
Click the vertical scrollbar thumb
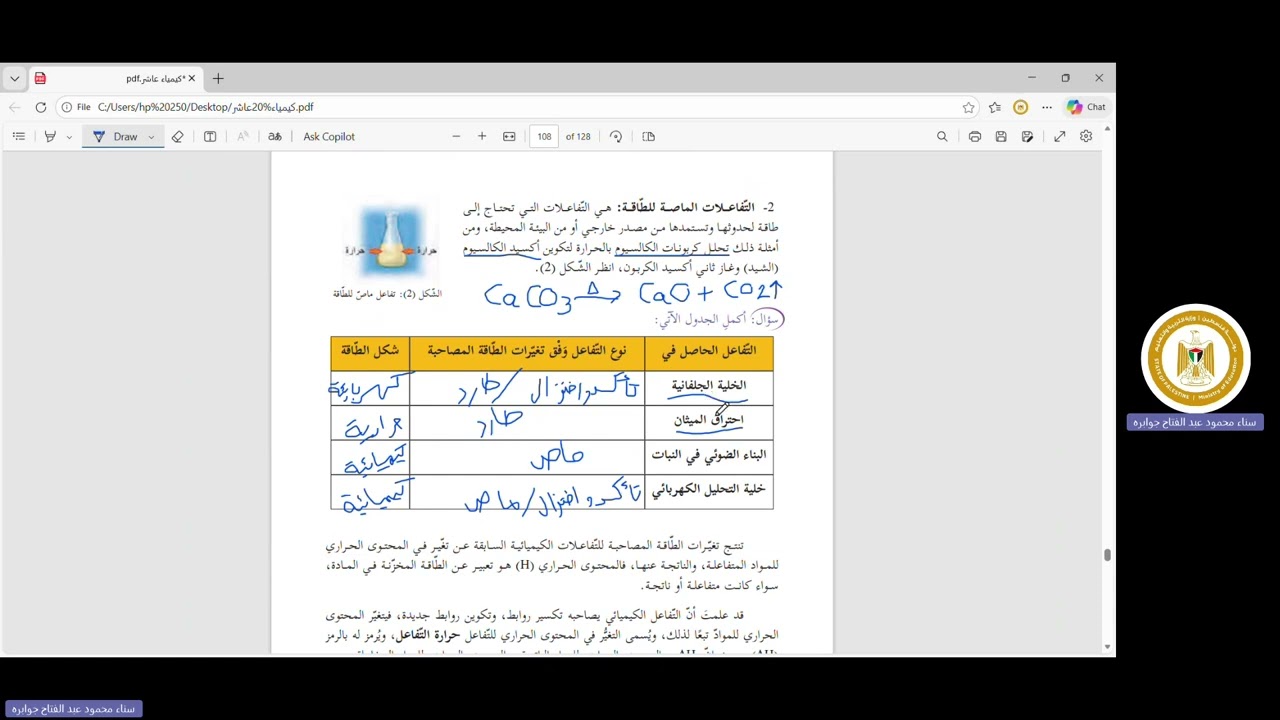pos(1107,555)
